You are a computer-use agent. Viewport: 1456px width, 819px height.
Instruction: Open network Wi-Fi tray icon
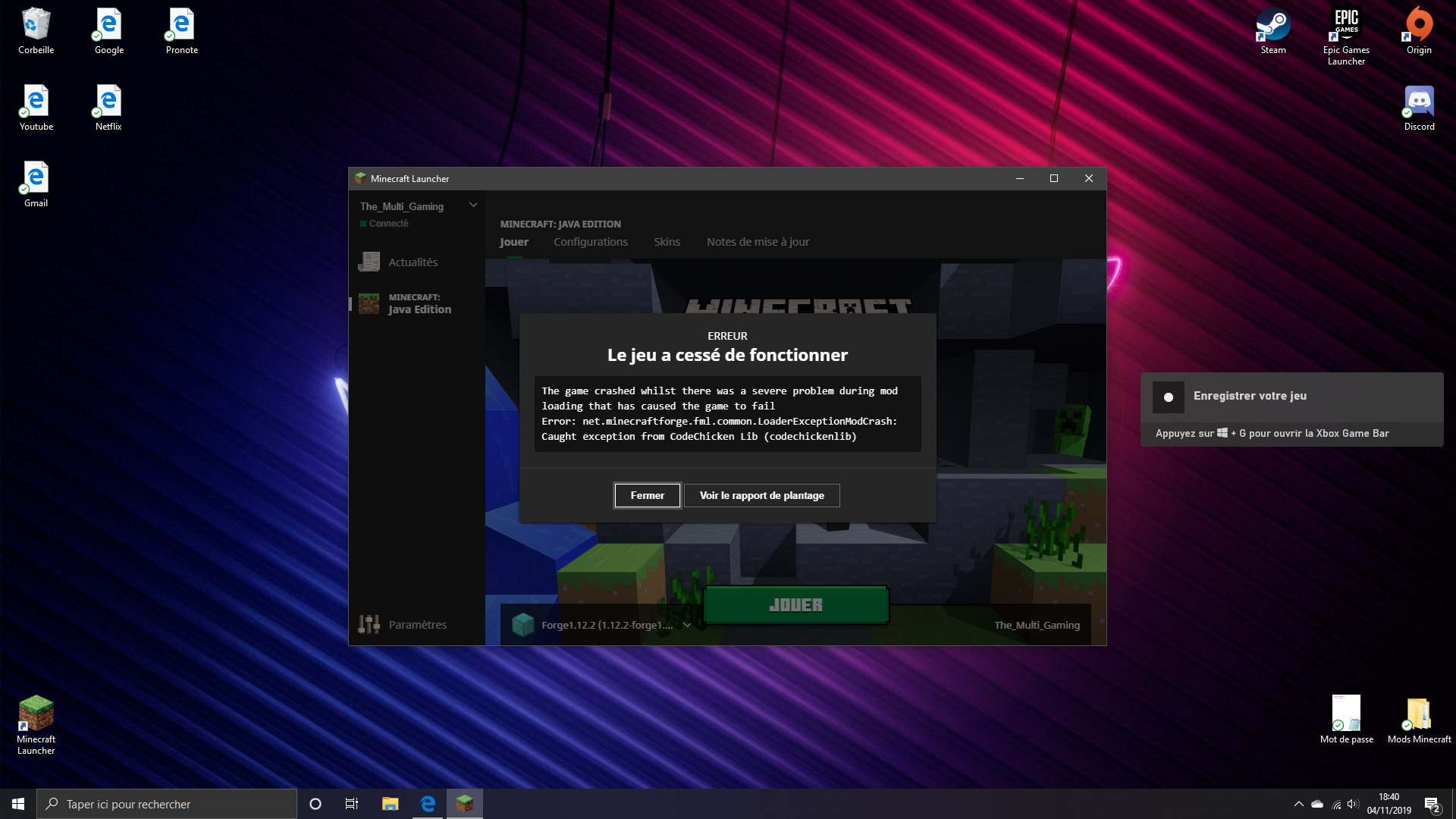point(1336,805)
